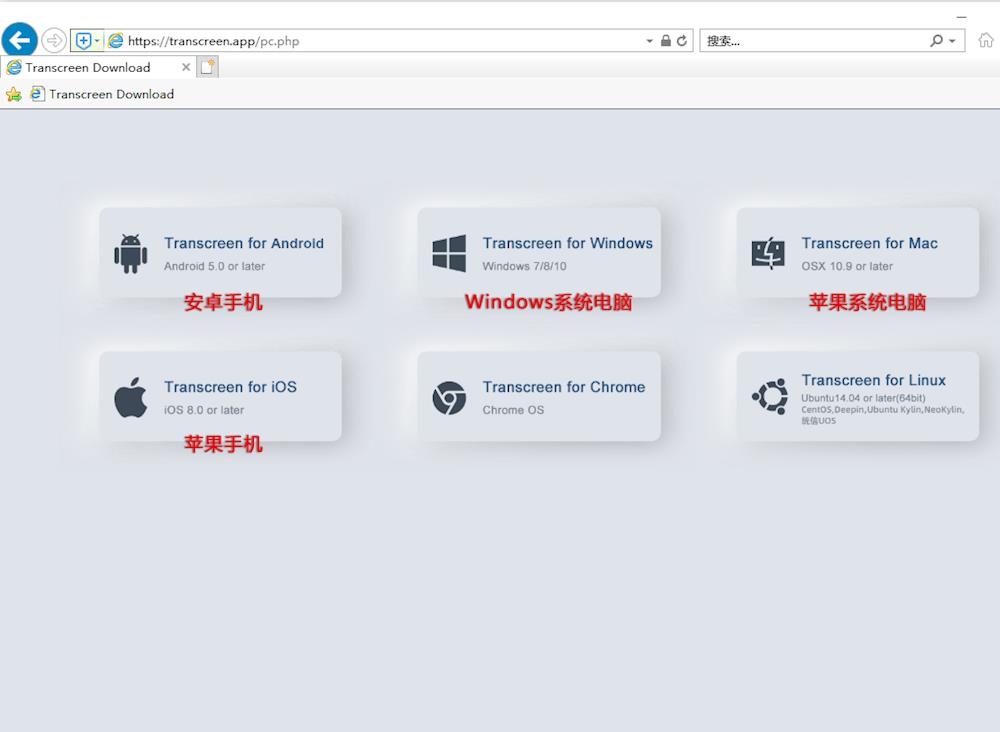The height and width of the screenshot is (732, 1000).
Task: Click the 'OSX 10.9 or later' text
Action: [x=847, y=267]
